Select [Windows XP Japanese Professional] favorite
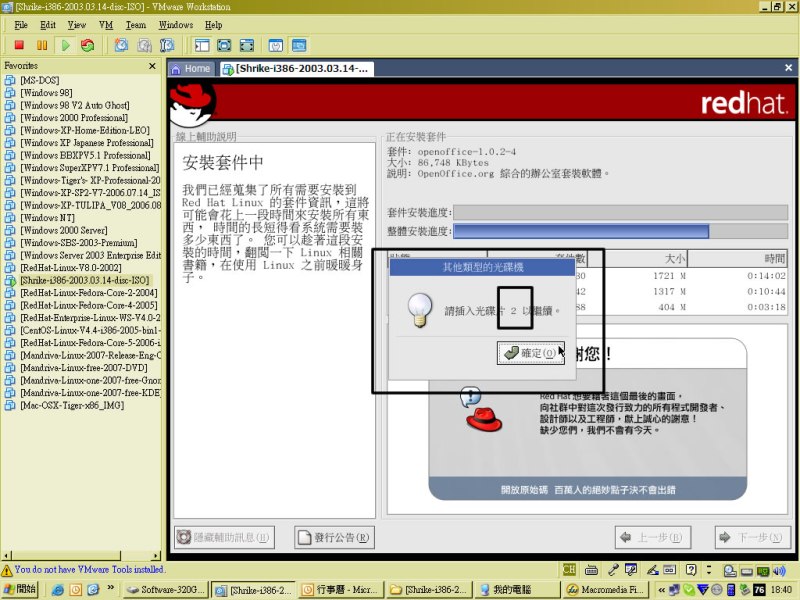The image size is (800, 600). tap(87, 142)
